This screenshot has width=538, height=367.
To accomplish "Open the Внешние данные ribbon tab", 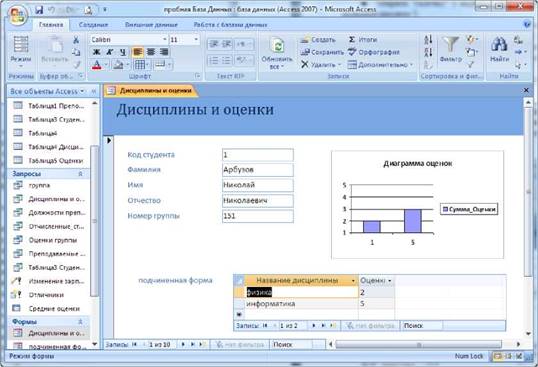I will 151,25.
